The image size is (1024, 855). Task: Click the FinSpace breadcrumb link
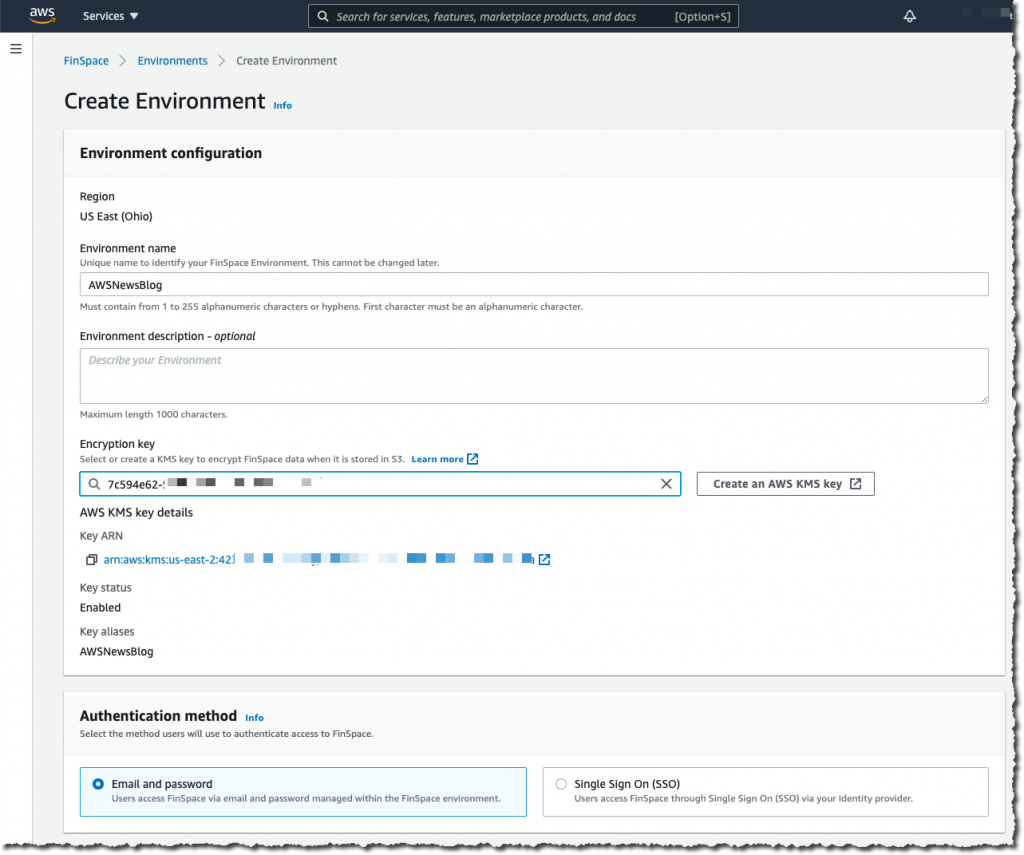tap(86, 60)
